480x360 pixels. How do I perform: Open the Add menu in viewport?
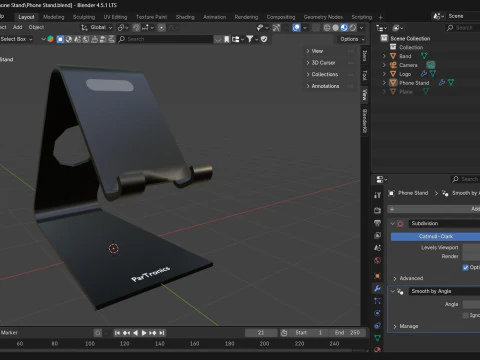pos(17,27)
